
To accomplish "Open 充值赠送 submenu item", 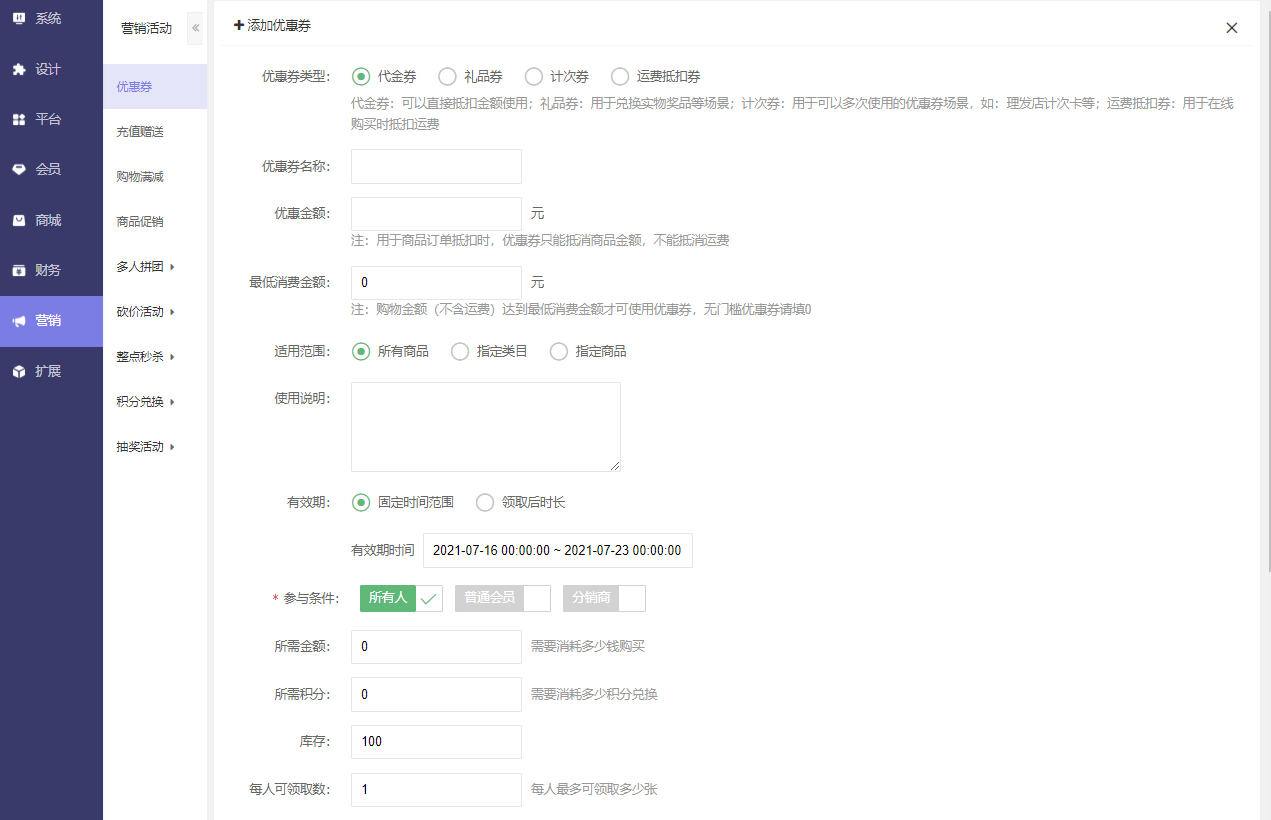I will [x=155, y=131].
